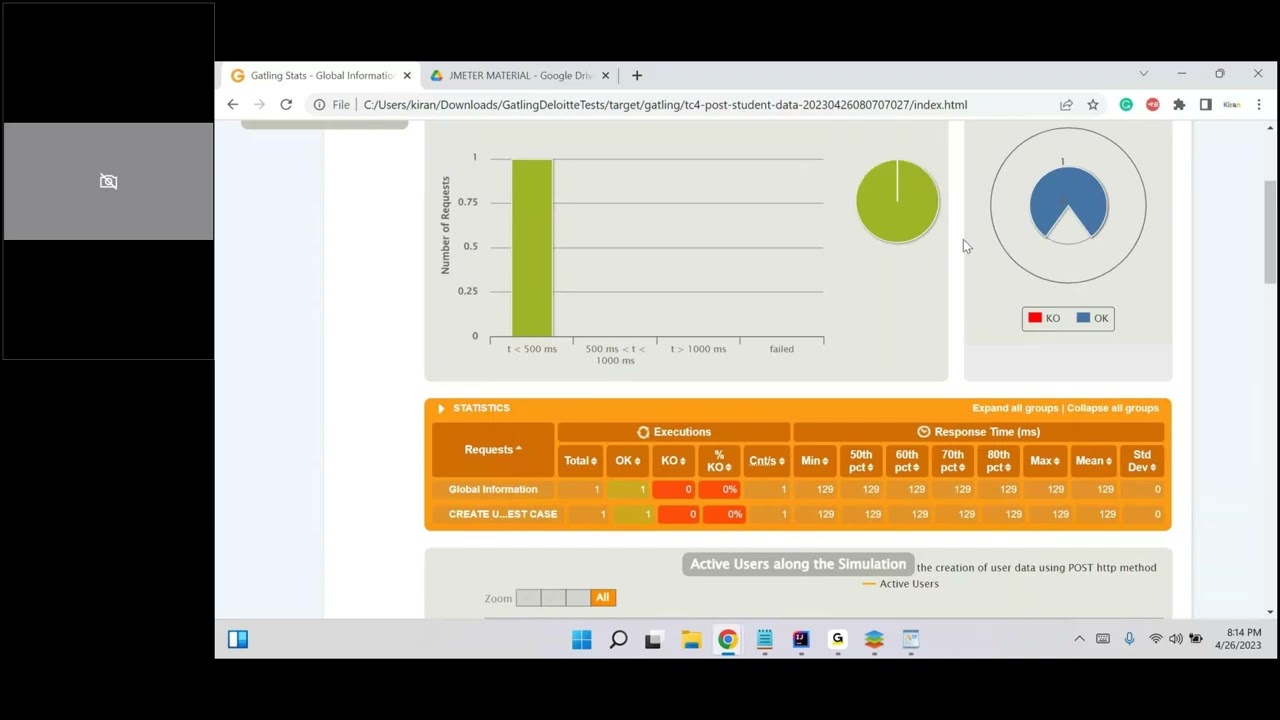Show hidden system tray icons
Viewport: 1280px width, 720px height.
[x=1079, y=639]
